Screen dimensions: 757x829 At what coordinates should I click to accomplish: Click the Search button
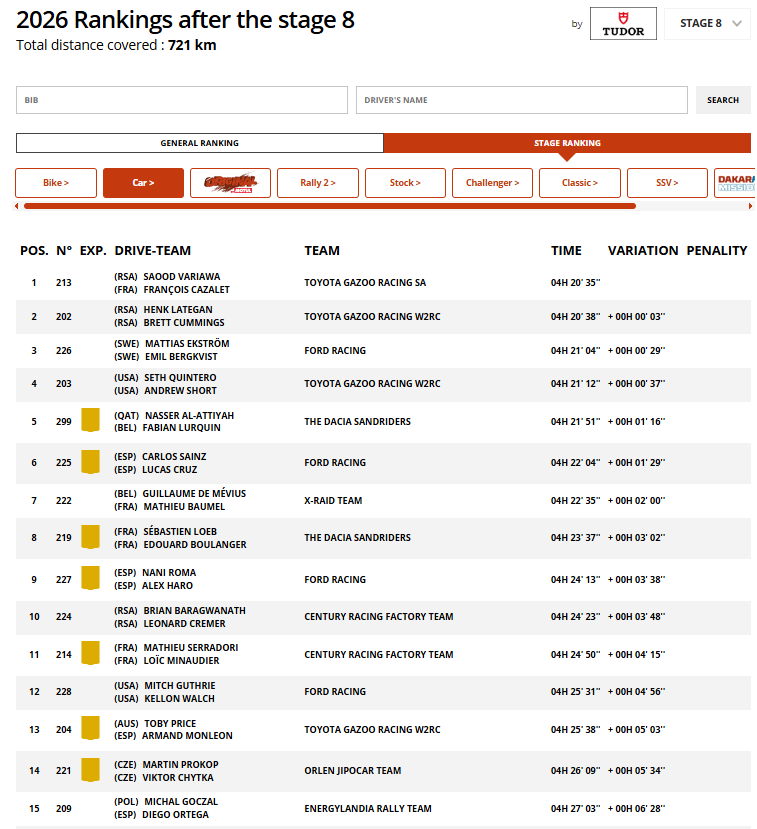coord(723,100)
